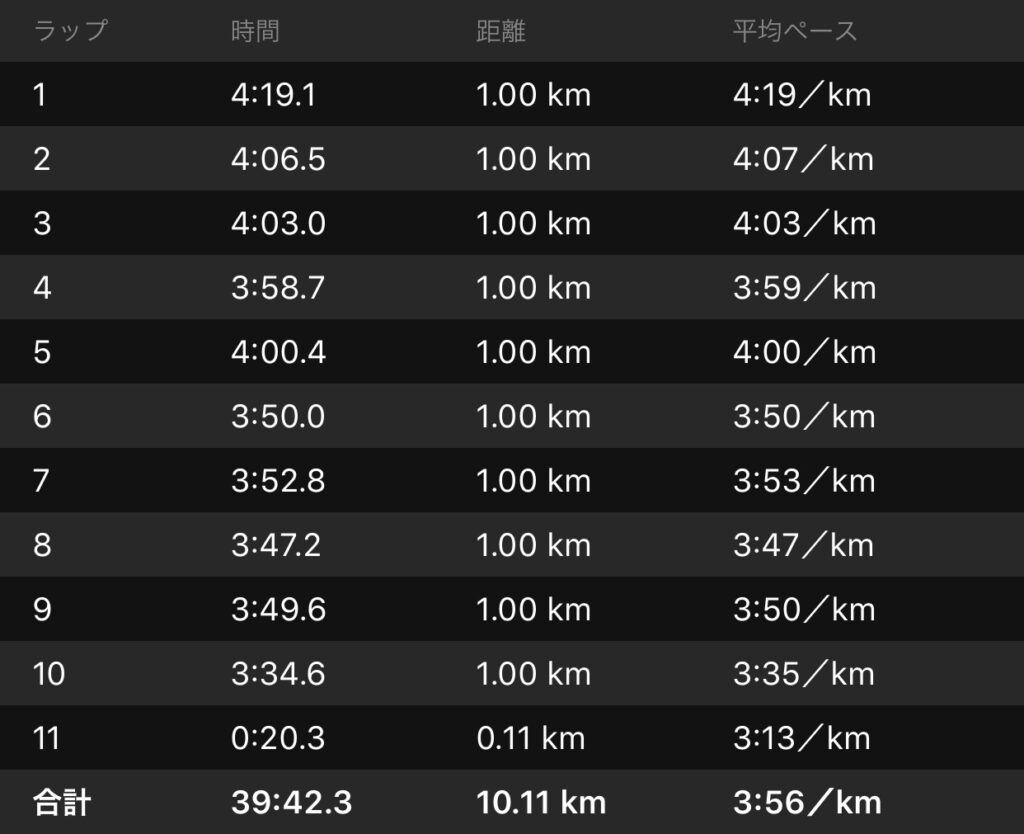Click the 平均ペース column header
This screenshot has width=1024, height=834.
pyautogui.click(x=795, y=31)
